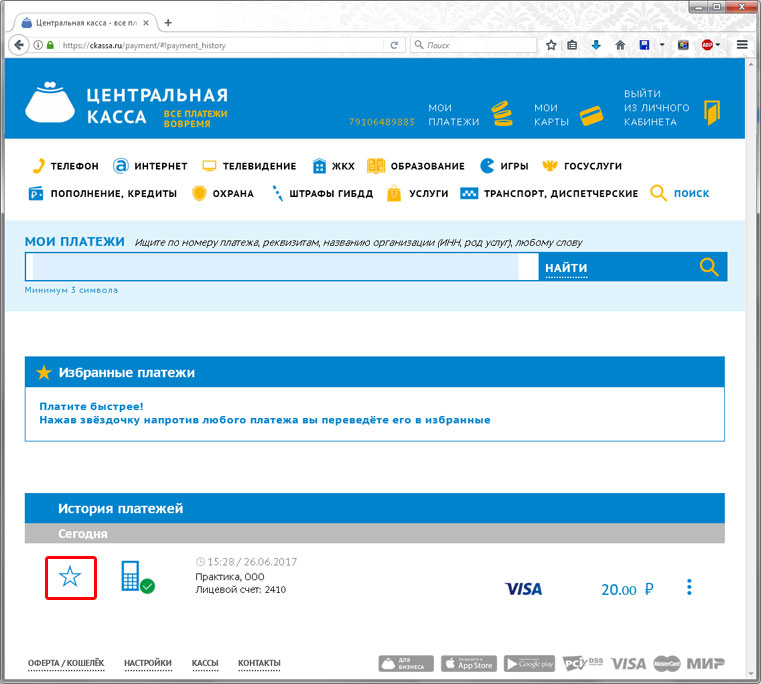Click the phone payment status icon
761x684 pixels.
(137, 577)
